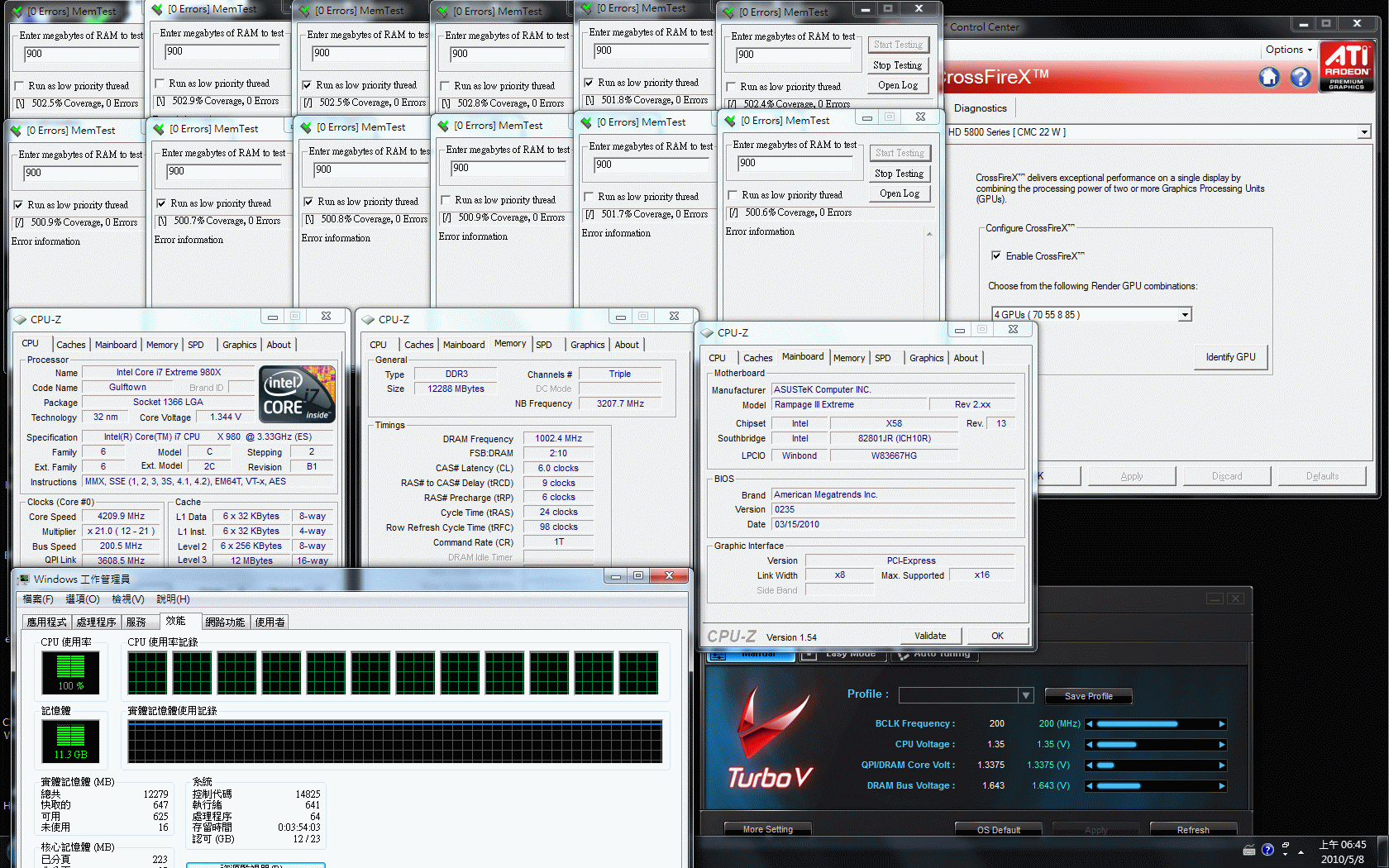Open SPD tab in CPU-Z memory window
Viewport: 1389px width, 868px height.
click(544, 345)
